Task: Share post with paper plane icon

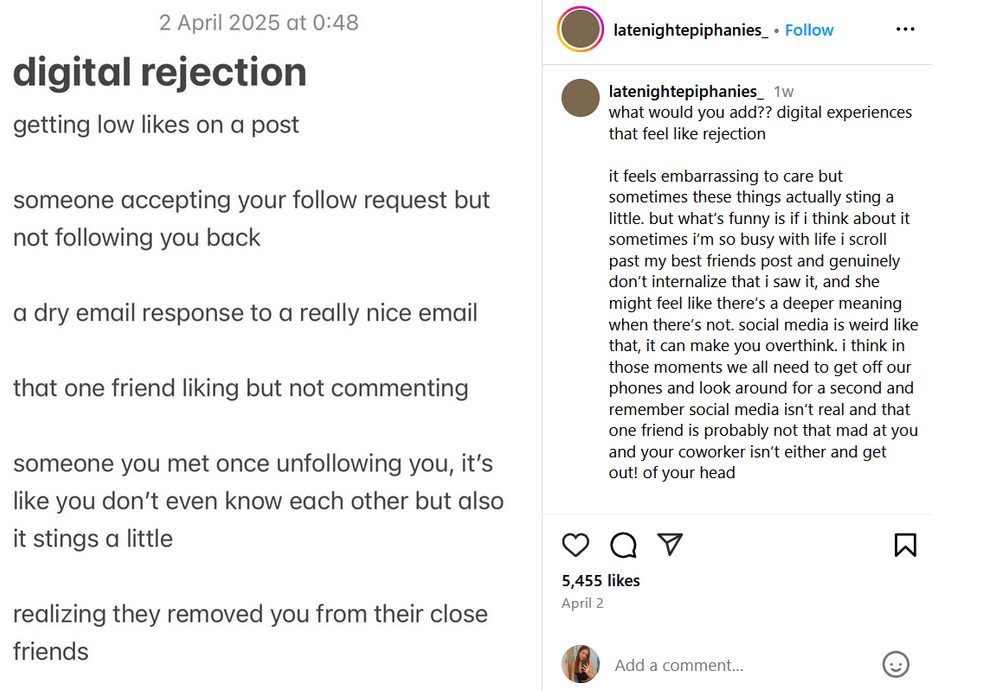Action: click(670, 544)
